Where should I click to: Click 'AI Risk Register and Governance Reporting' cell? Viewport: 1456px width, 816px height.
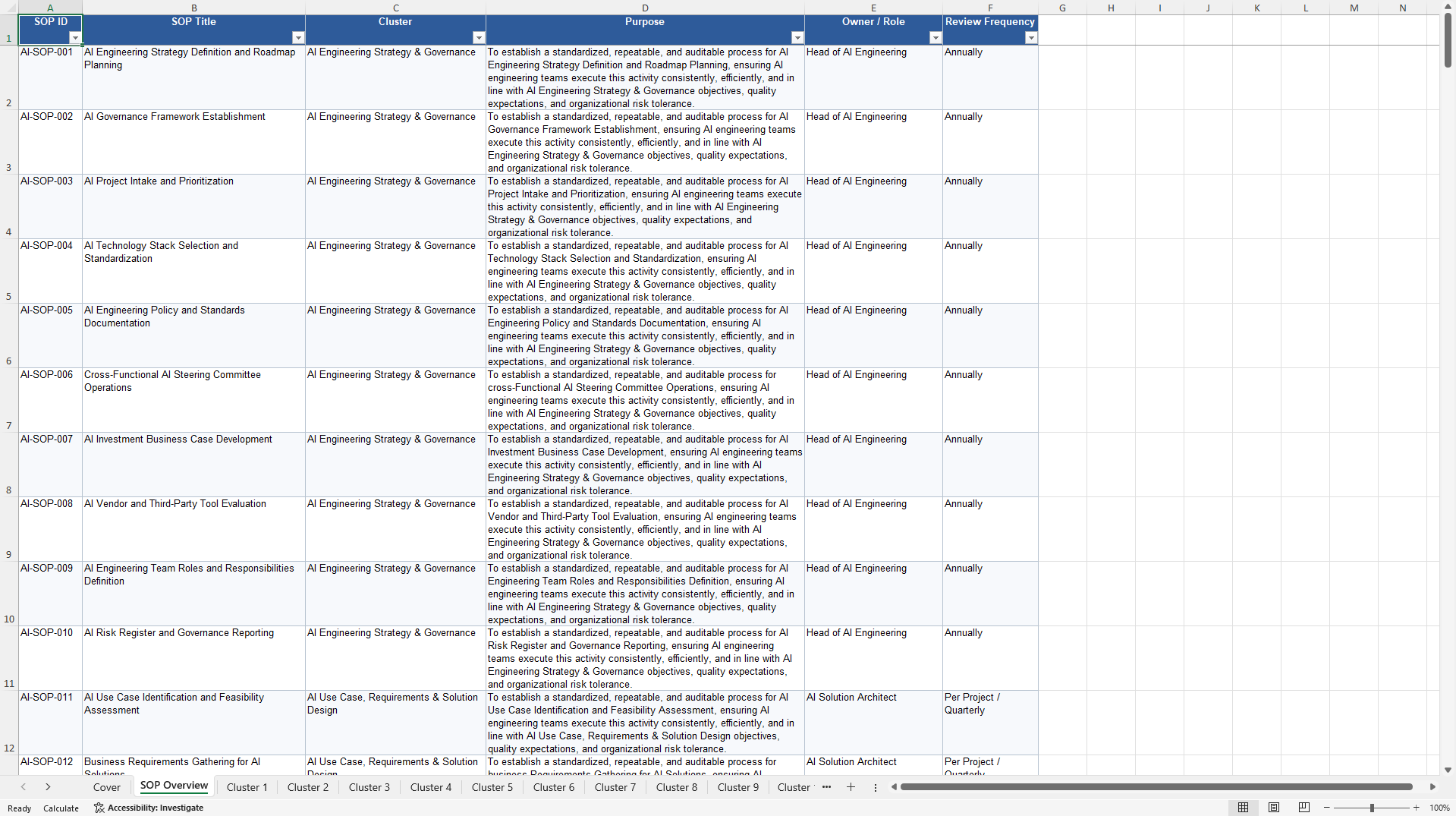click(x=193, y=658)
